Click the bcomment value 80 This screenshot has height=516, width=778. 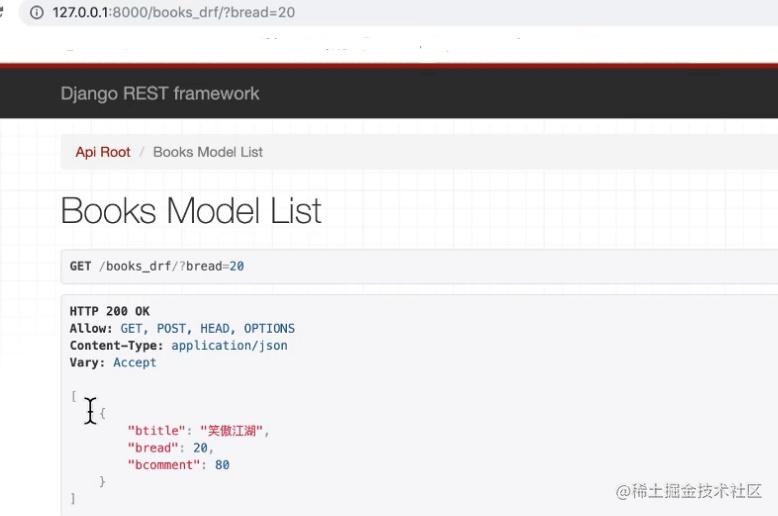coord(222,465)
